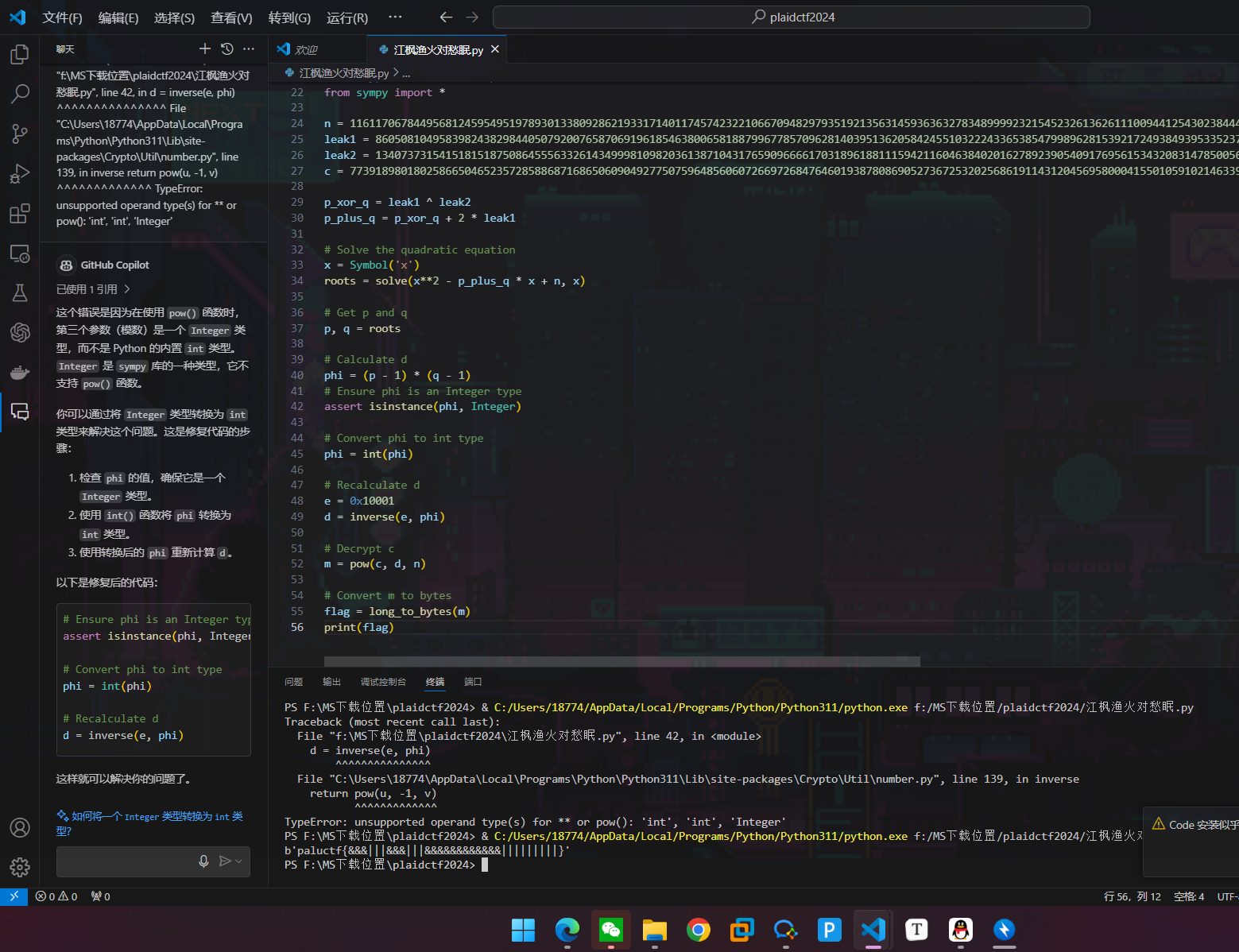Open the 转到(G) menu

pos(289,17)
